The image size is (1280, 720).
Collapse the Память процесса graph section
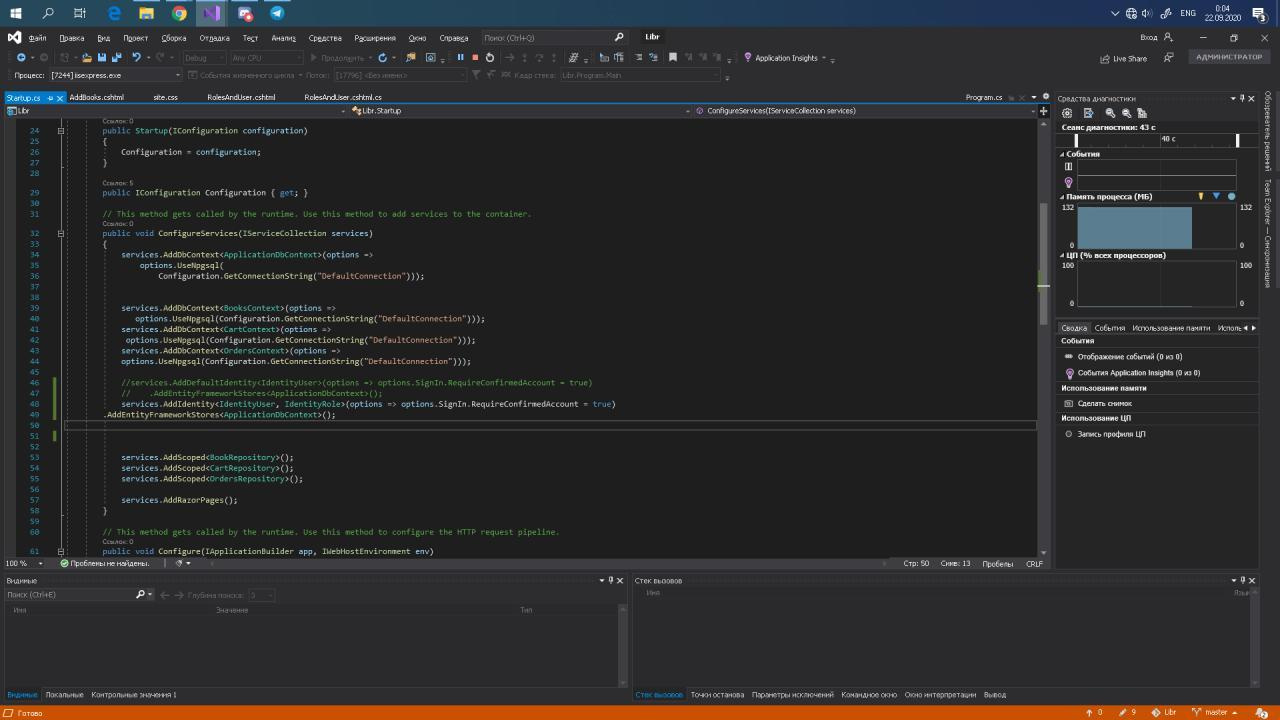click(x=1062, y=197)
